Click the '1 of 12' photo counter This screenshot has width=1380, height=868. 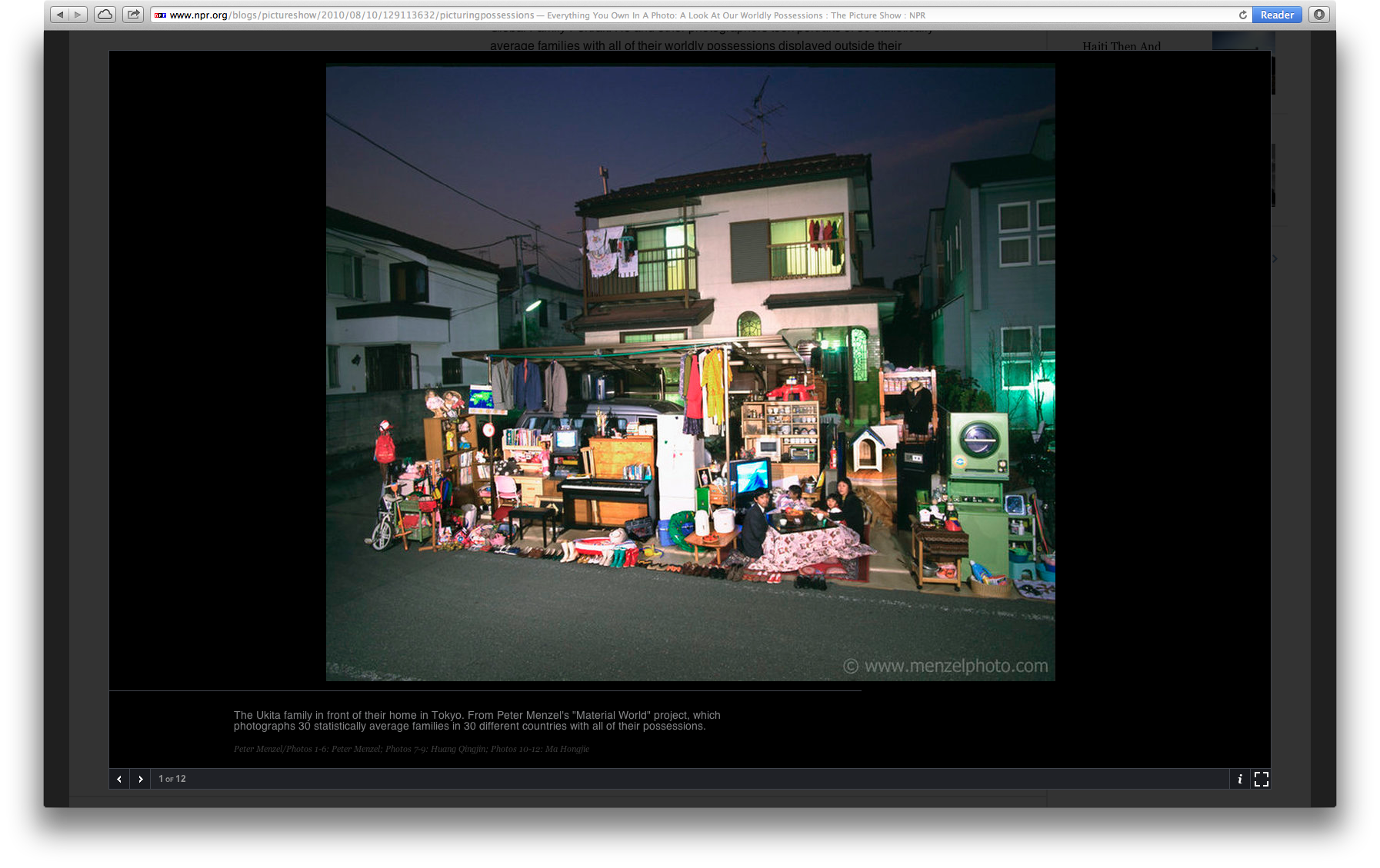click(172, 779)
